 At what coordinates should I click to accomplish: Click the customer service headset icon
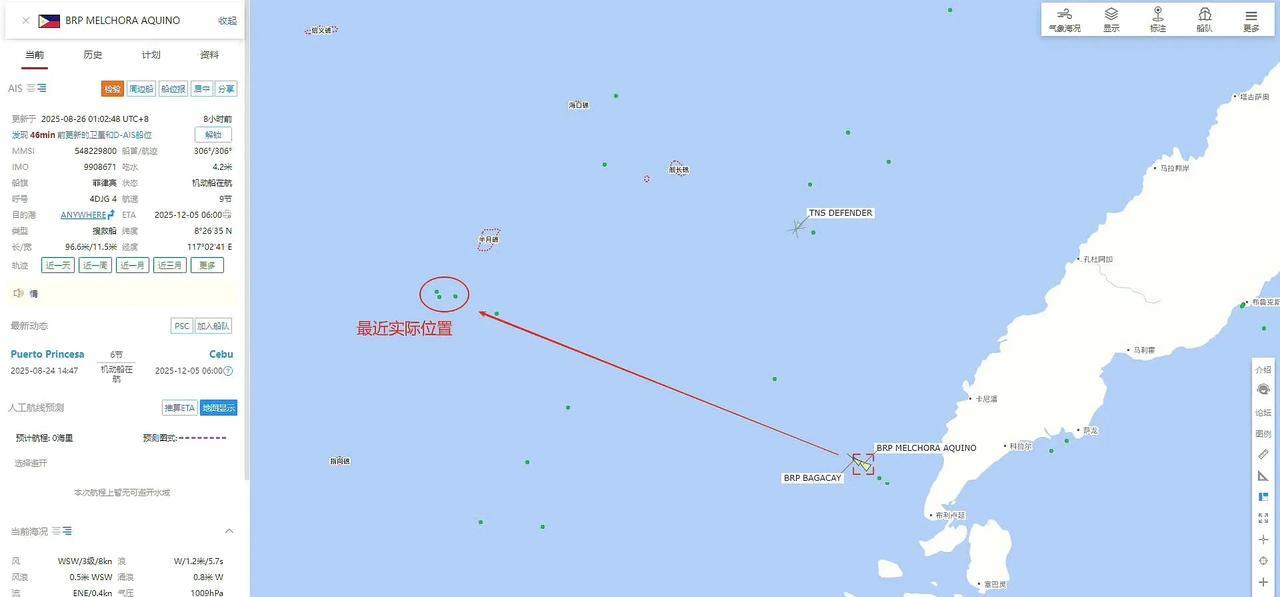point(1263,390)
